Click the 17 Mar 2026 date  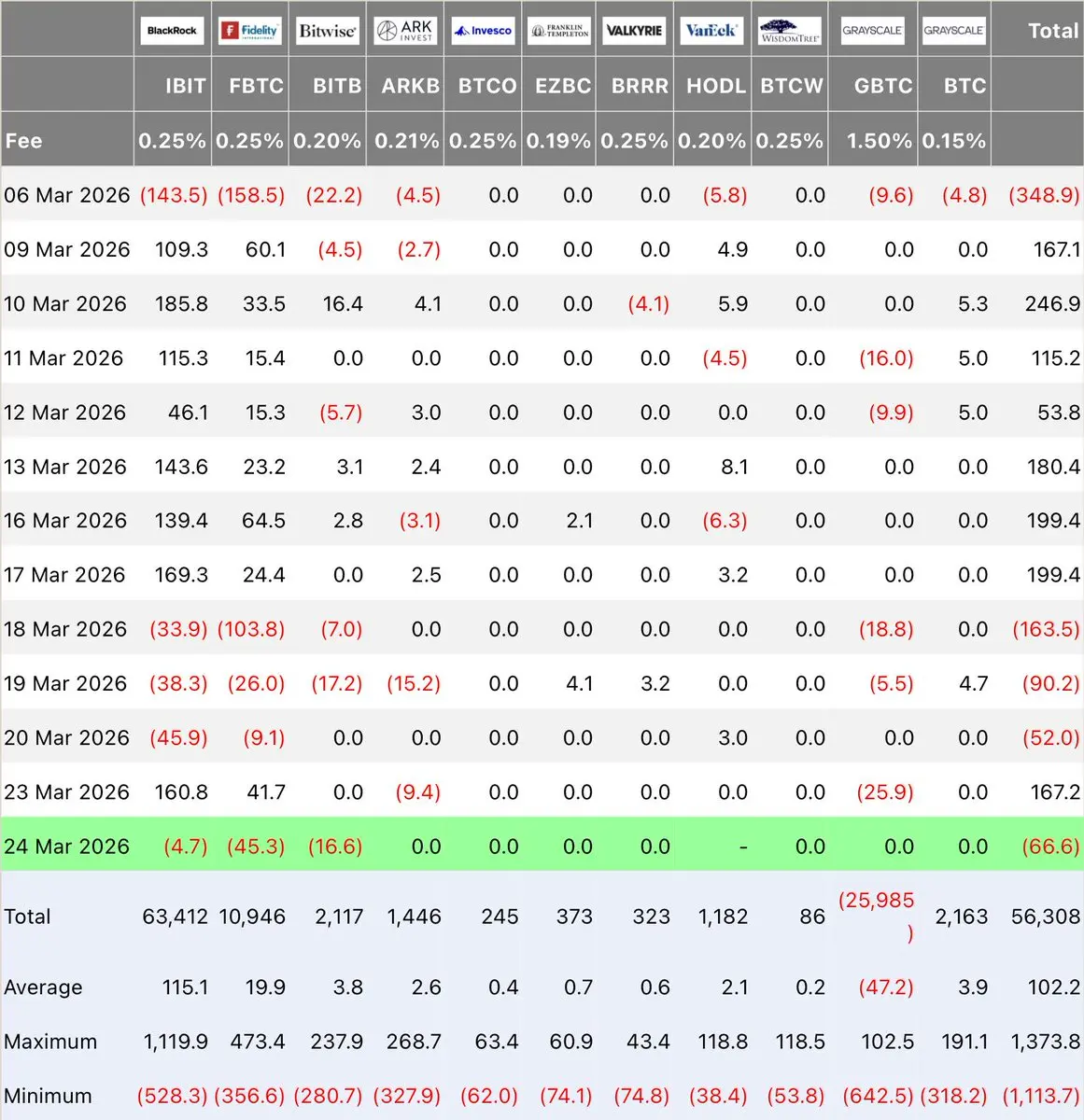(x=64, y=574)
